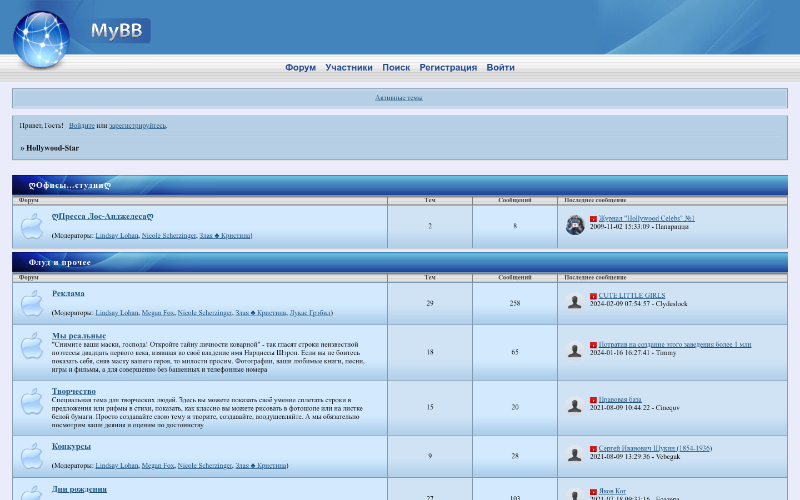Screen dimensions: 800x500
Task: Click avatar next to Hollywood Celebs post
Action: (x=575, y=226)
